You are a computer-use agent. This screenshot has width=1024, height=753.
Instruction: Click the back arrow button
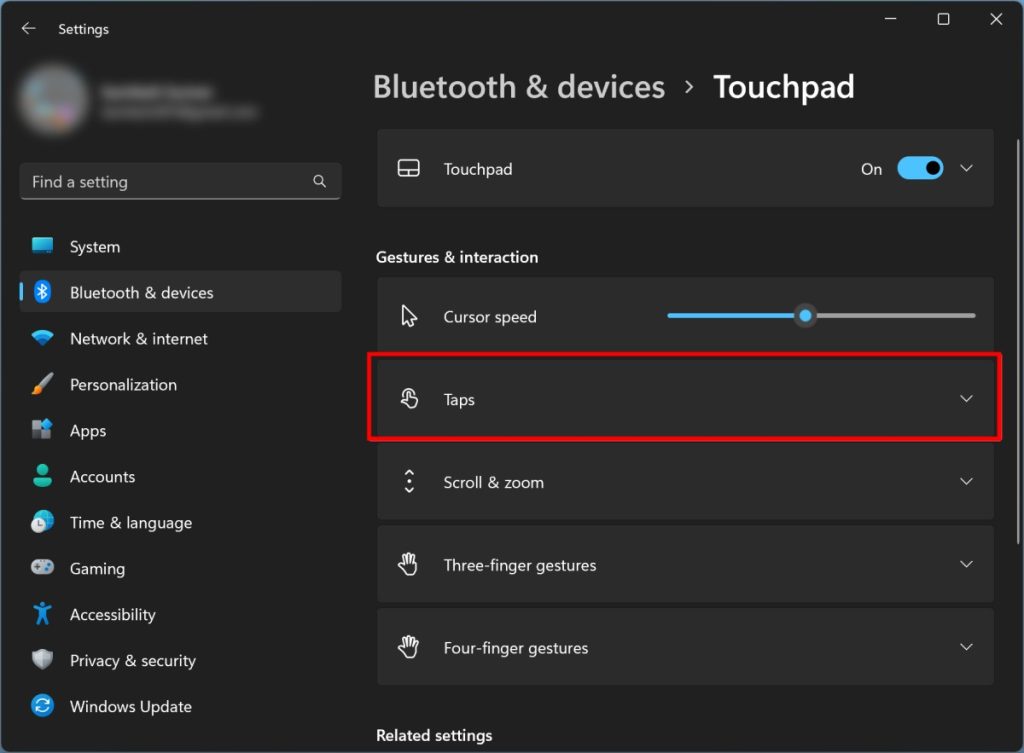pyautogui.click(x=28, y=28)
